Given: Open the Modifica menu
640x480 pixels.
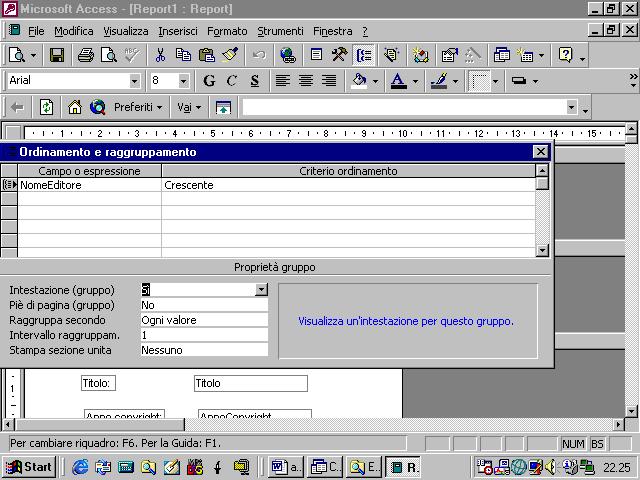Looking at the screenshot, I should 74,31.
